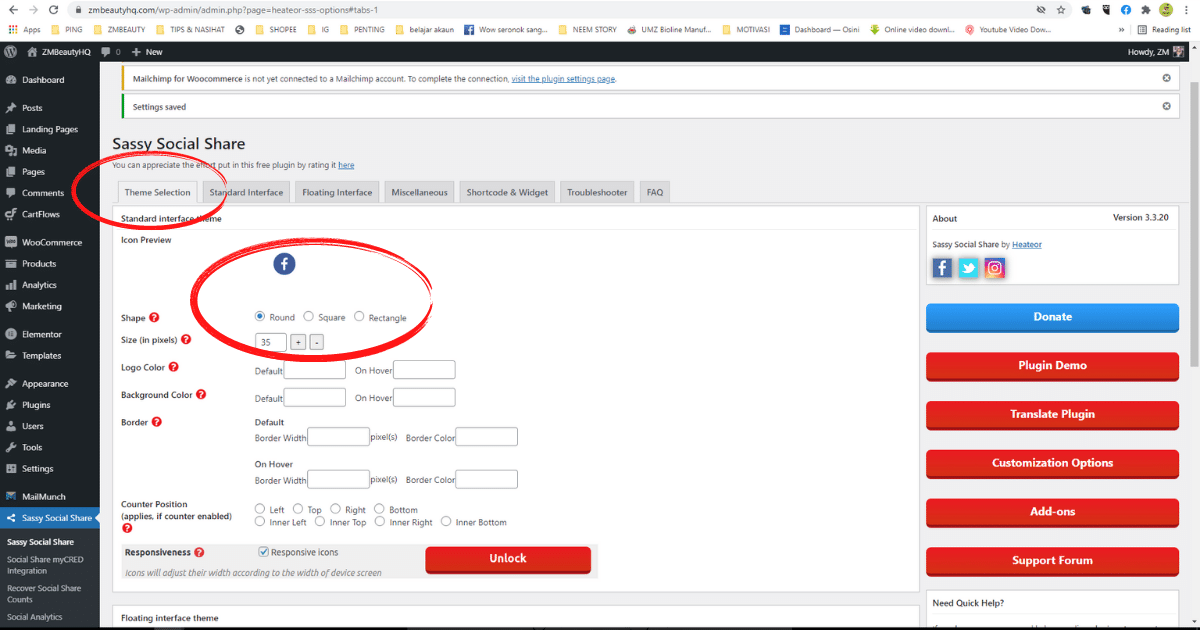Click the Logo Color default field
The width and height of the screenshot is (1200, 630).
(x=314, y=369)
